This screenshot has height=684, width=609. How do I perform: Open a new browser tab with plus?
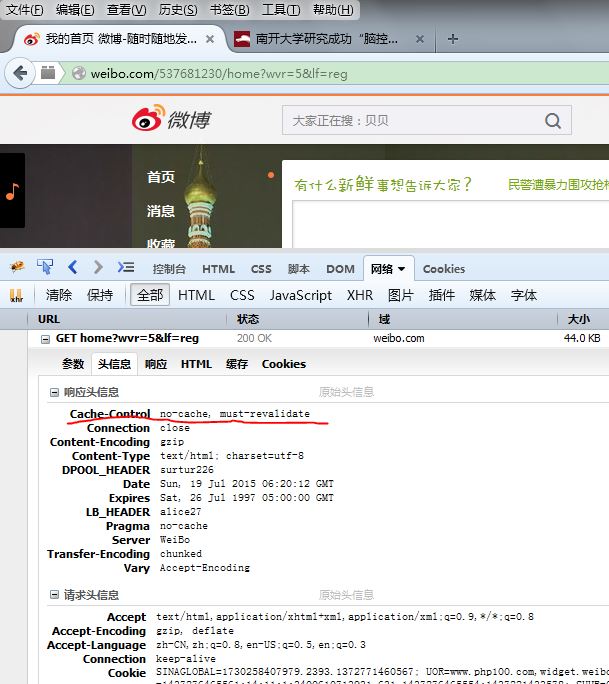tap(453, 39)
